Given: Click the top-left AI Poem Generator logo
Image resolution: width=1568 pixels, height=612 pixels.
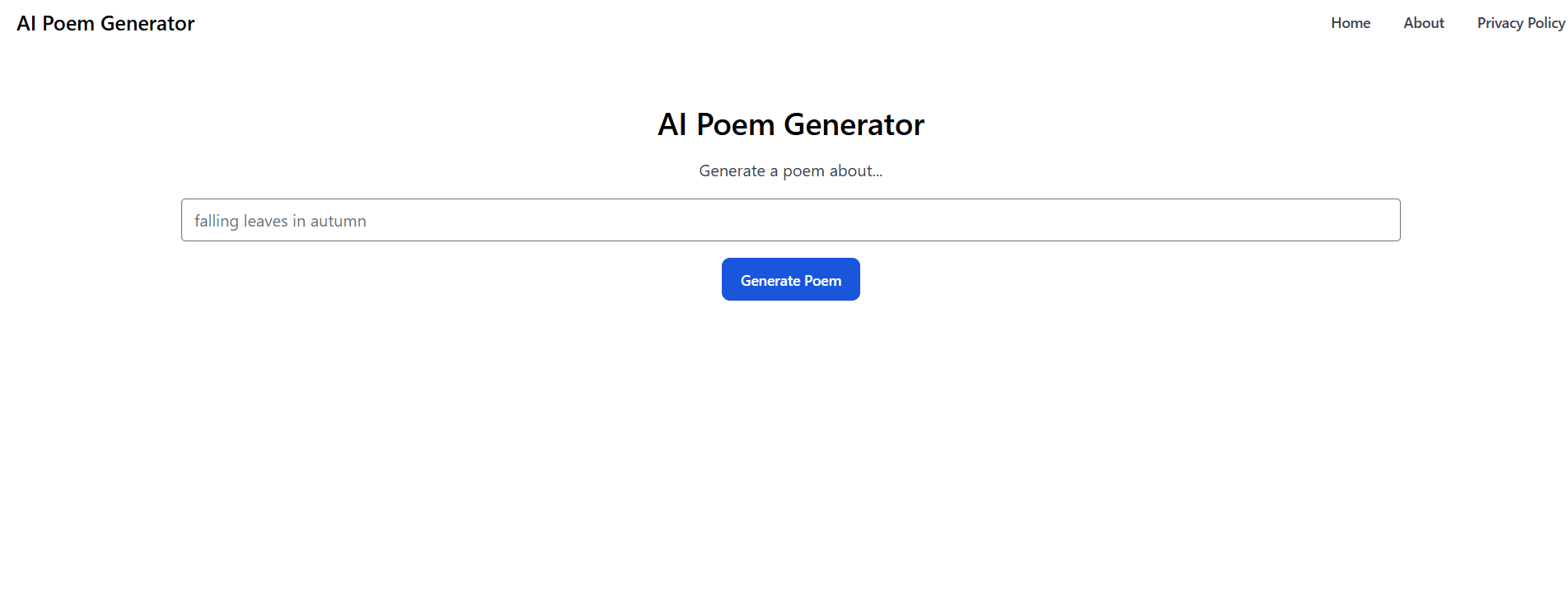Looking at the screenshot, I should tap(105, 23).
